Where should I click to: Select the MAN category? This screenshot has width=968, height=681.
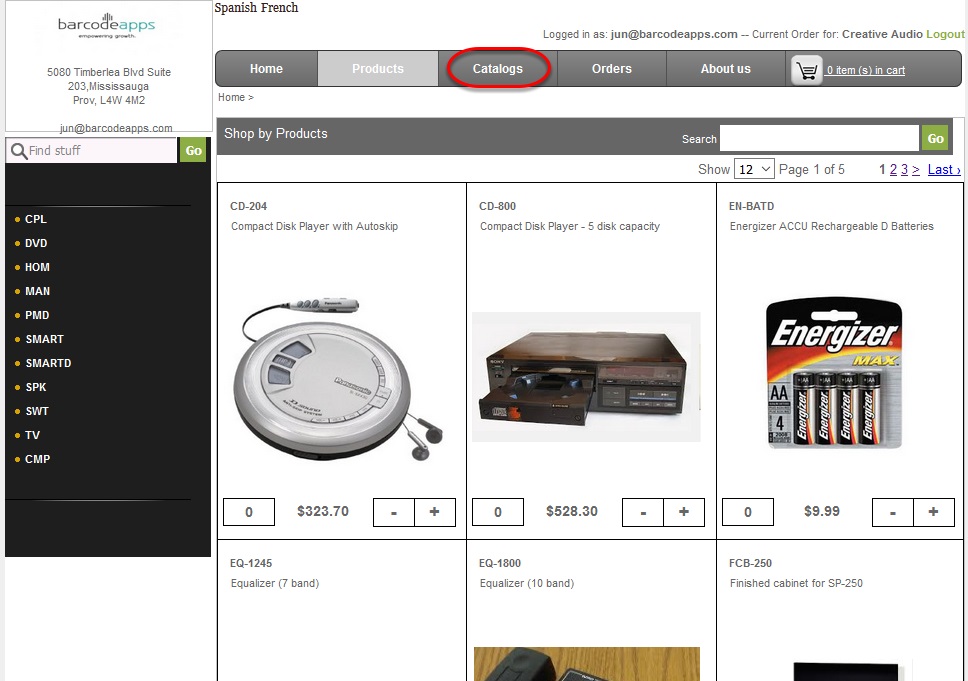tap(38, 291)
